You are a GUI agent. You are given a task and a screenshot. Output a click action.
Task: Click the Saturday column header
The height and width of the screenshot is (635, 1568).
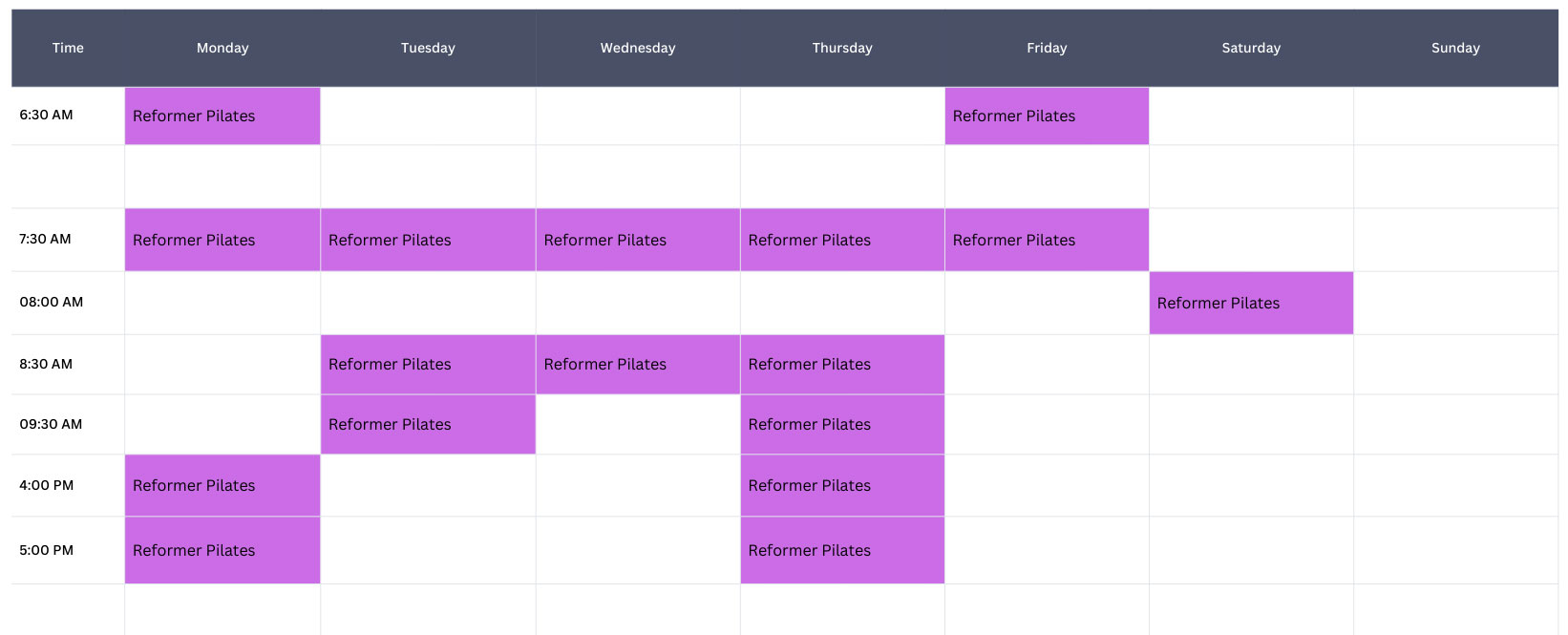pyautogui.click(x=1251, y=48)
